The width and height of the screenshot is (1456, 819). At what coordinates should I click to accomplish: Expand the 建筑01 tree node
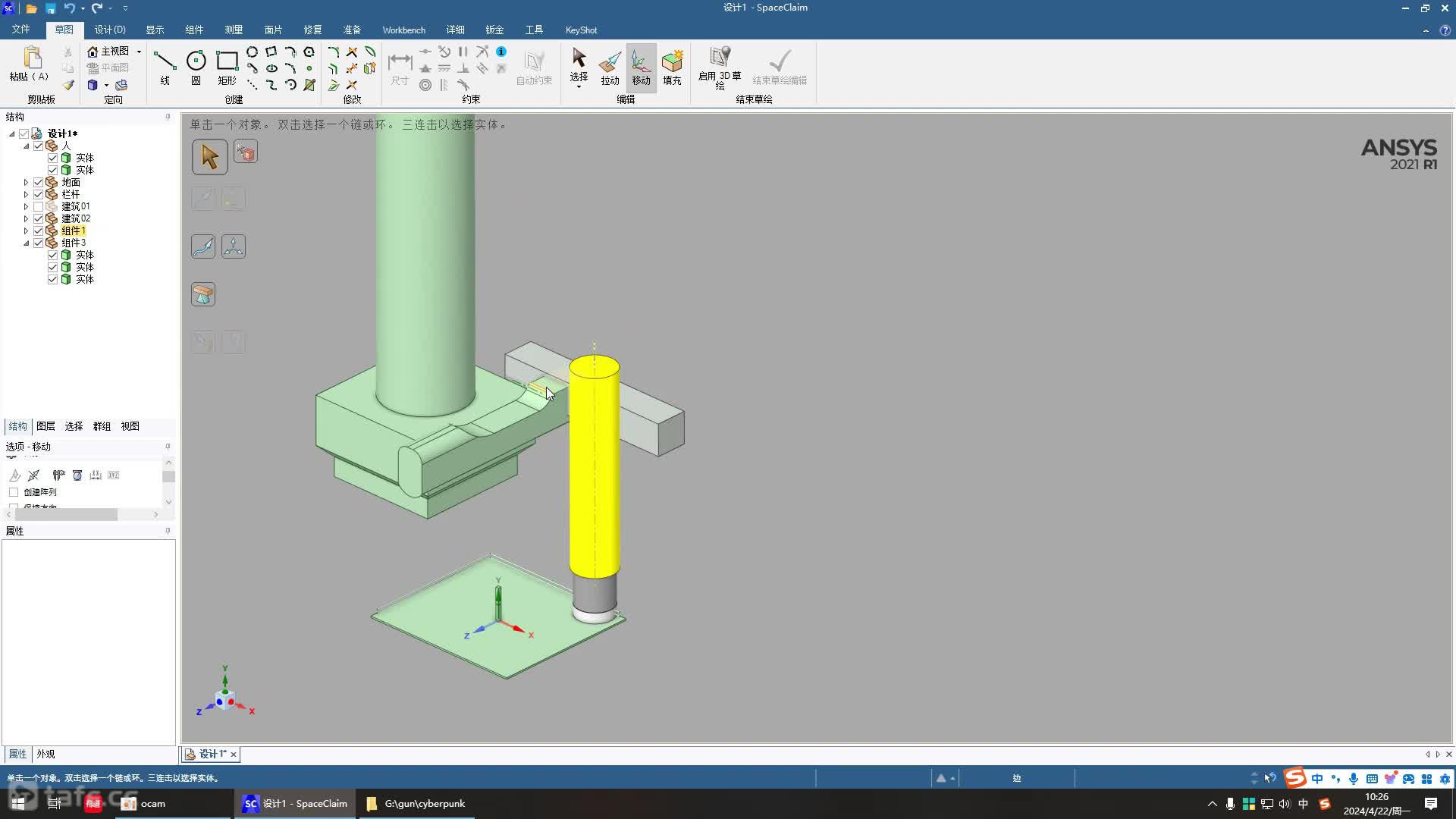[26, 206]
